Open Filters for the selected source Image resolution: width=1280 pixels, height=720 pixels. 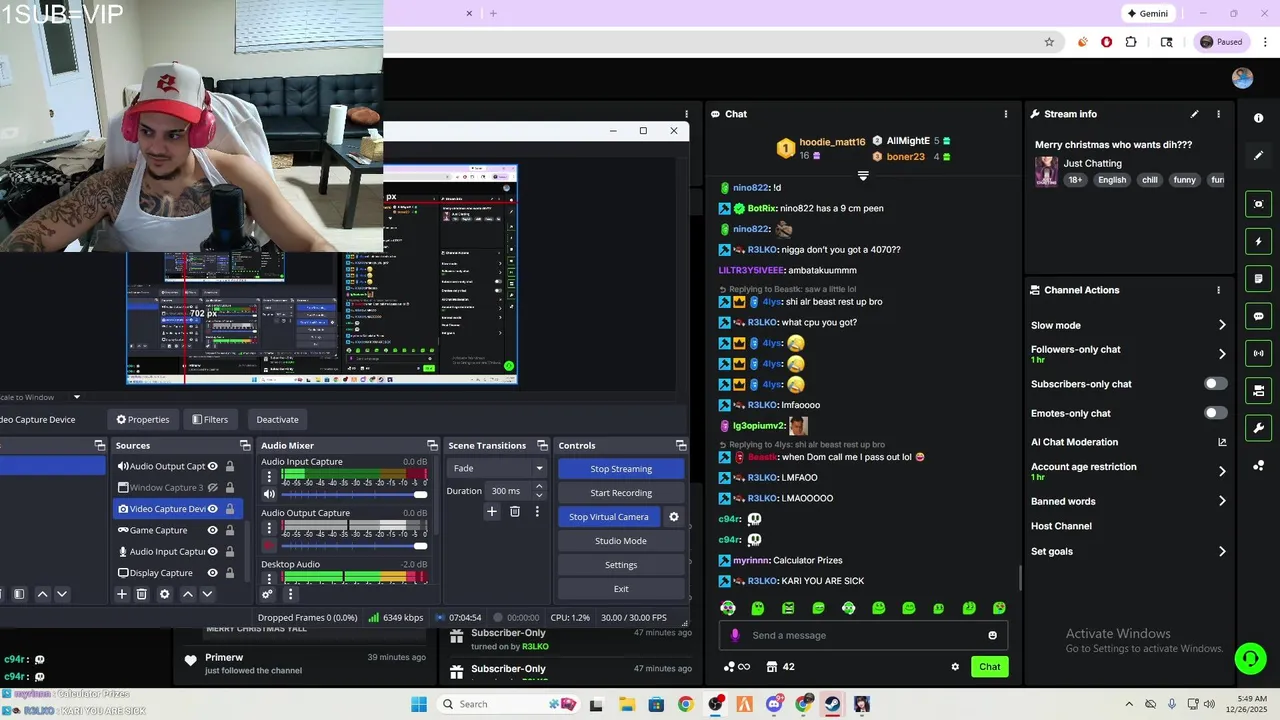point(210,419)
